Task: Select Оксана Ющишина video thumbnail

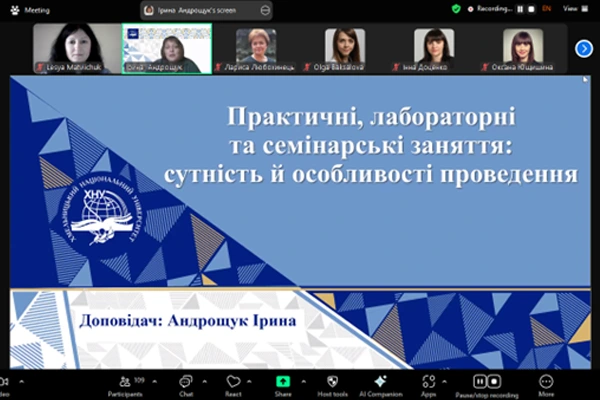Action: [523, 49]
